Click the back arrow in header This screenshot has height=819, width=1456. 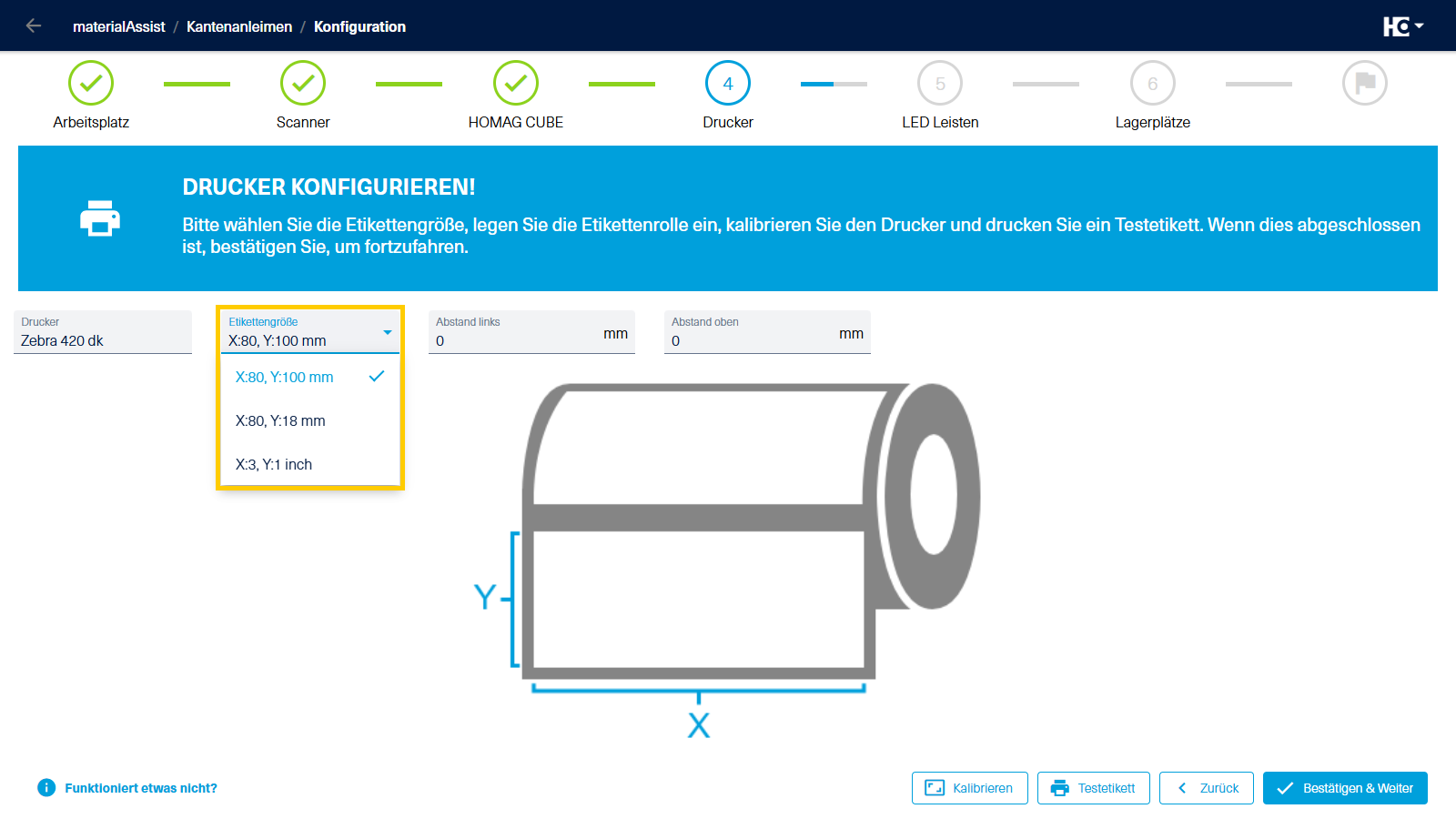point(34,25)
